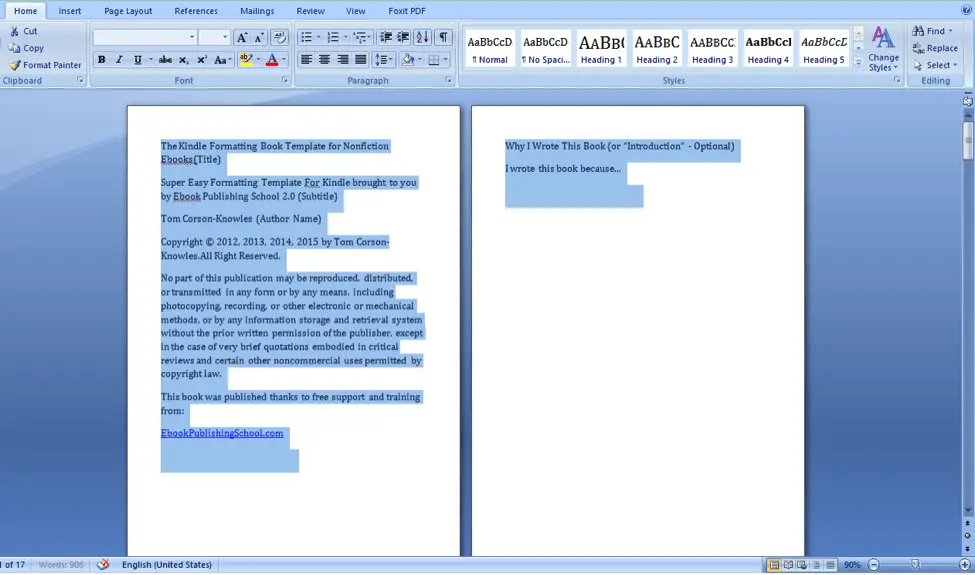Open the Find dropdown
This screenshot has height=575, width=975.
[x=950, y=31]
